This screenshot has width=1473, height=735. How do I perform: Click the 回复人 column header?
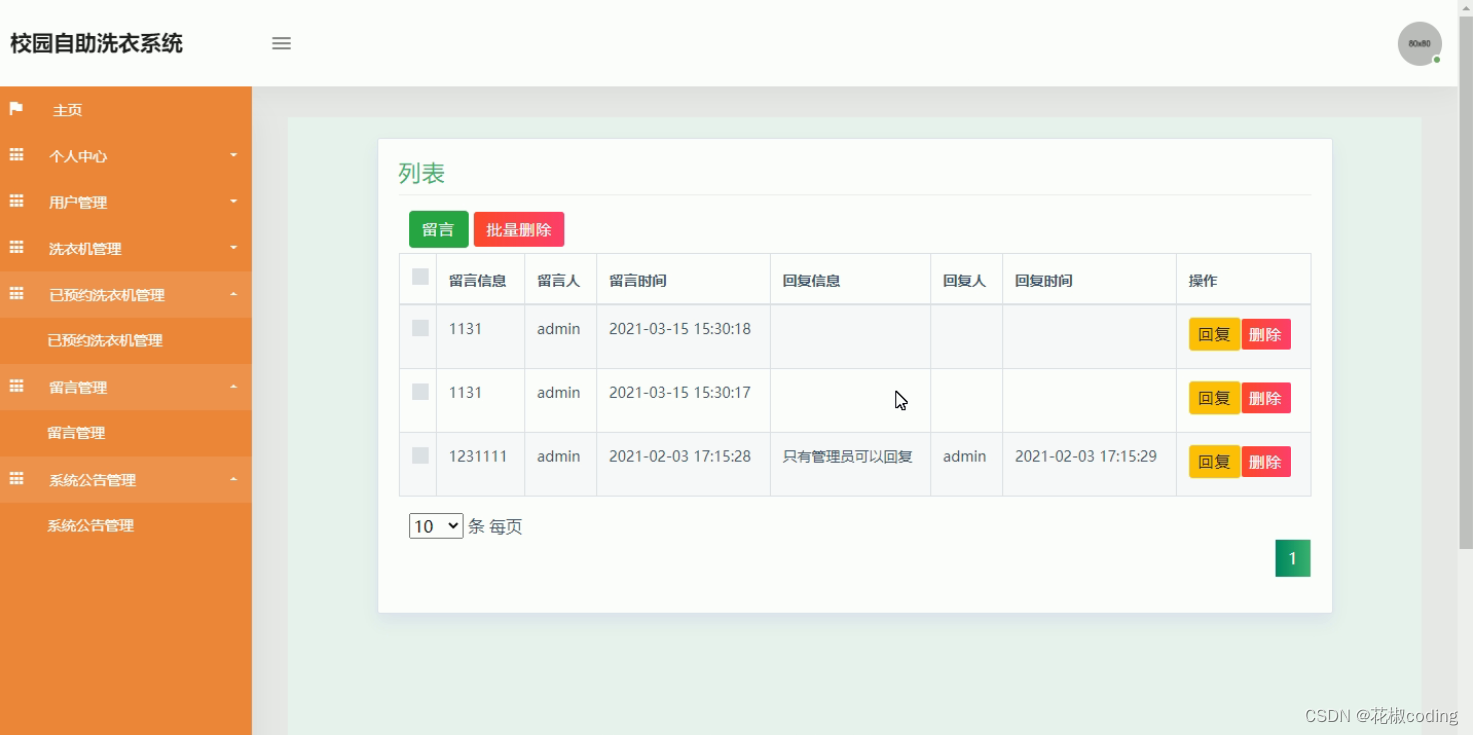pos(964,281)
